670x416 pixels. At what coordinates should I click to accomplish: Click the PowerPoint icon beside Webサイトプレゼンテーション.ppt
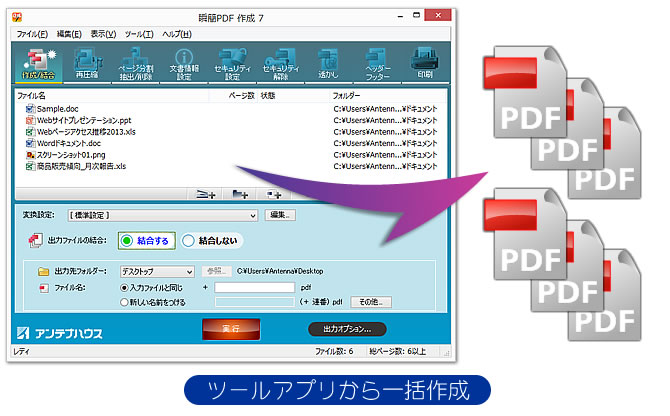(30, 120)
